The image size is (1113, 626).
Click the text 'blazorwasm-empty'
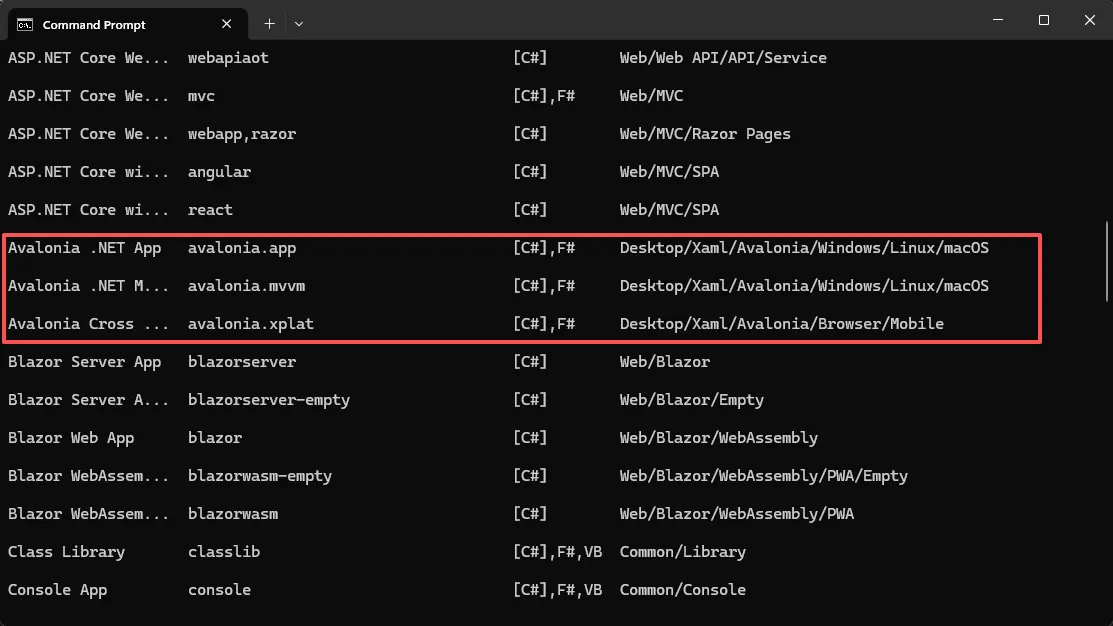click(x=260, y=476)
